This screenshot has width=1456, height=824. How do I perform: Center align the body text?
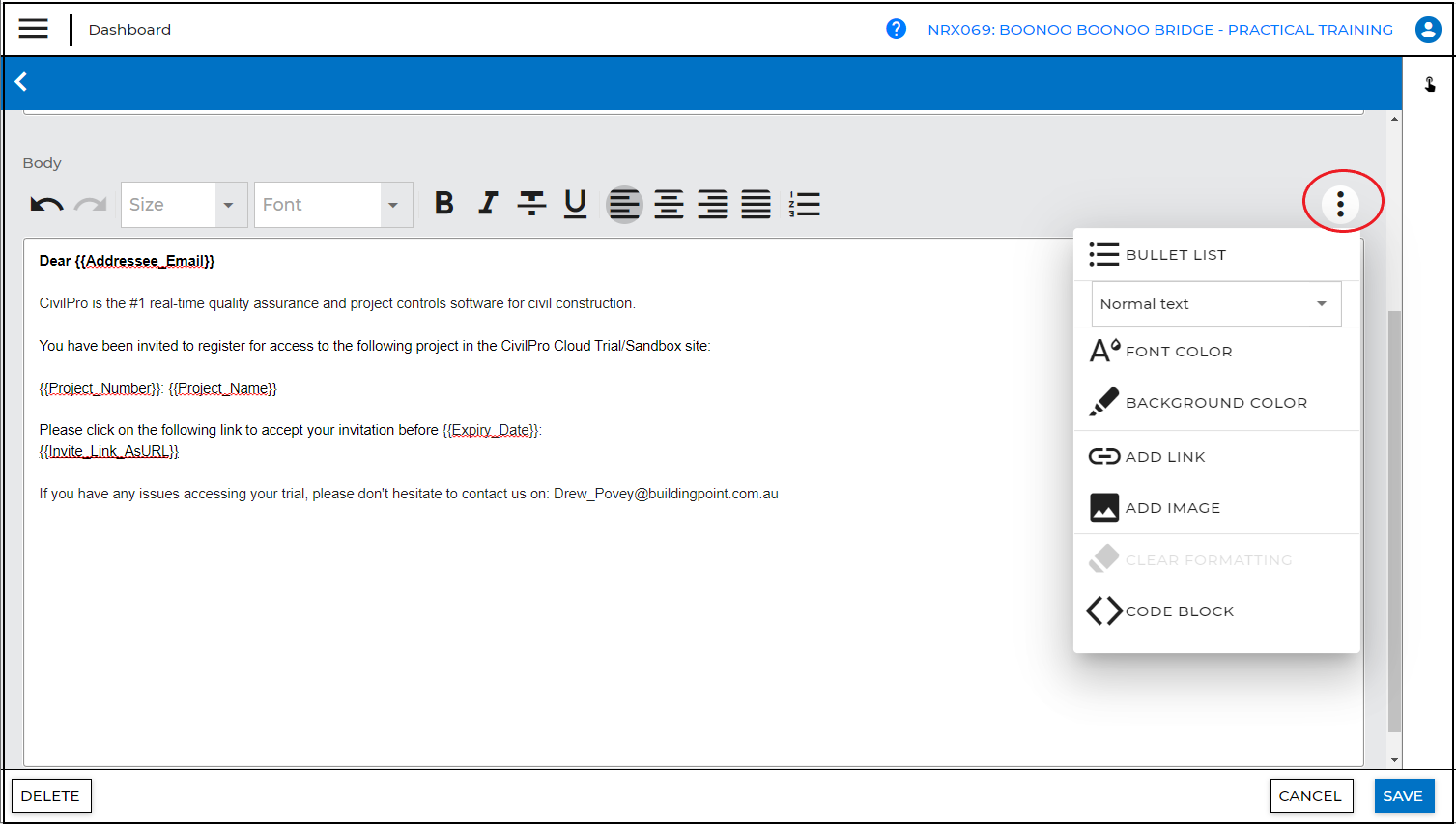tap(669, 205)
